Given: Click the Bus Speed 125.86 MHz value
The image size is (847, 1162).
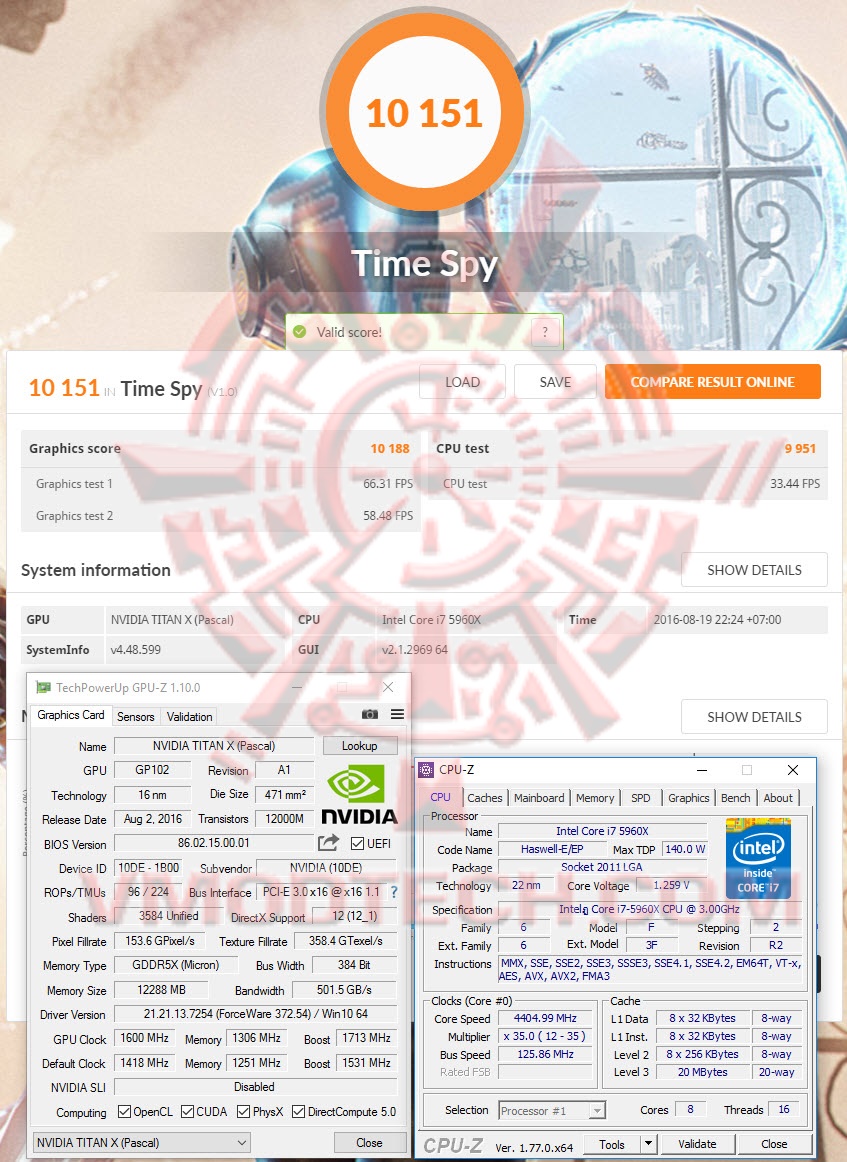Looking at the screenshot, I should coord(545,1054).
